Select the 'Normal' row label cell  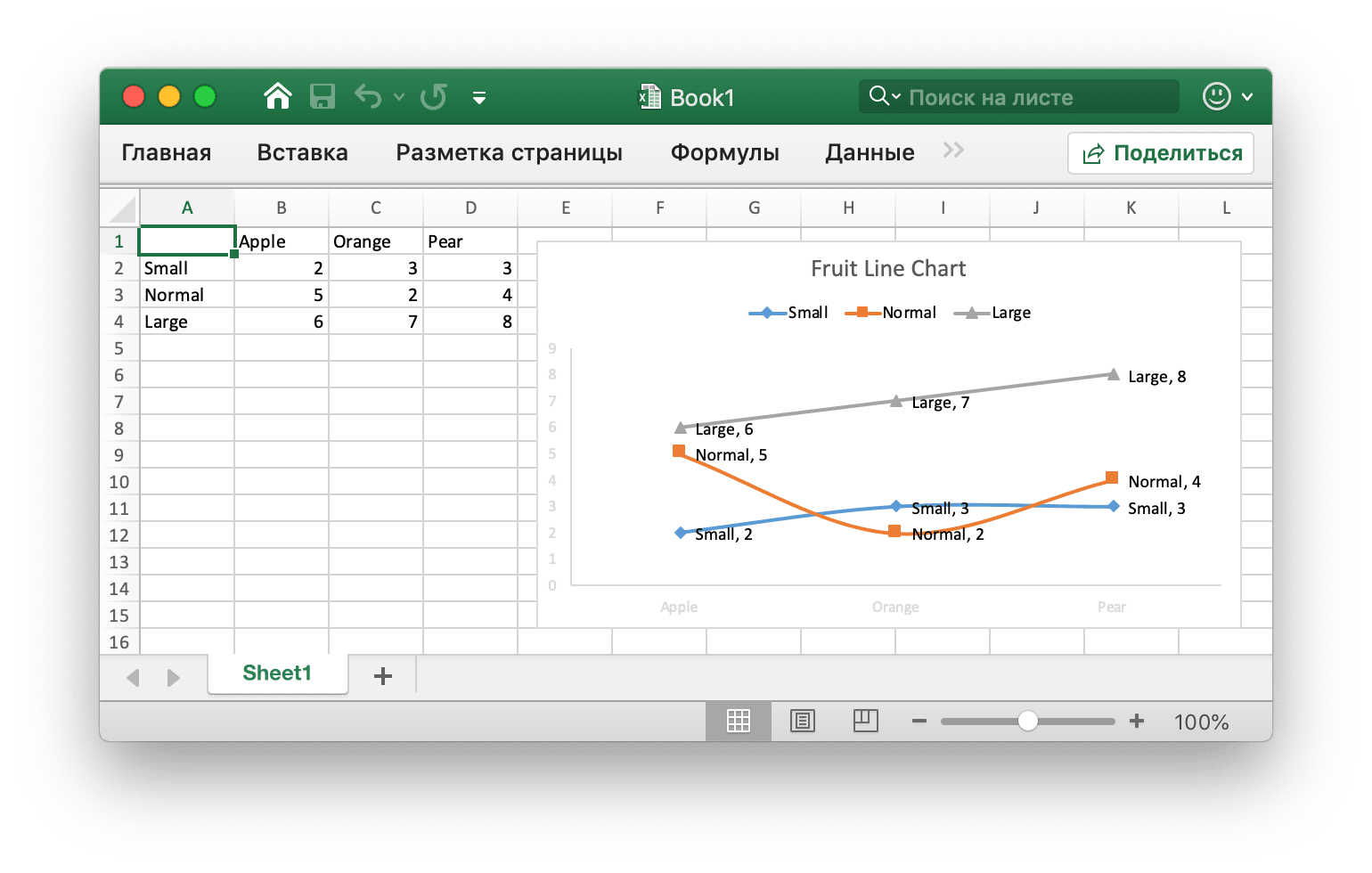[x=187, y=295]
